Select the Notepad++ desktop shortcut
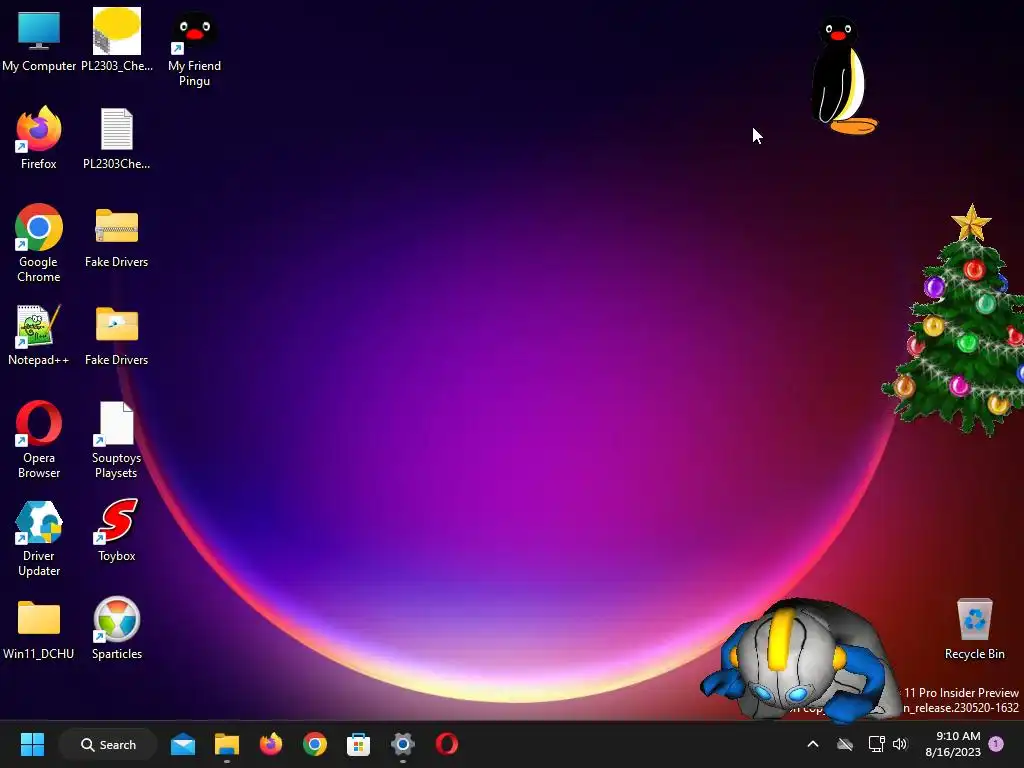The height and width of the screenshot is (768, 1024). tap(39, 334)
